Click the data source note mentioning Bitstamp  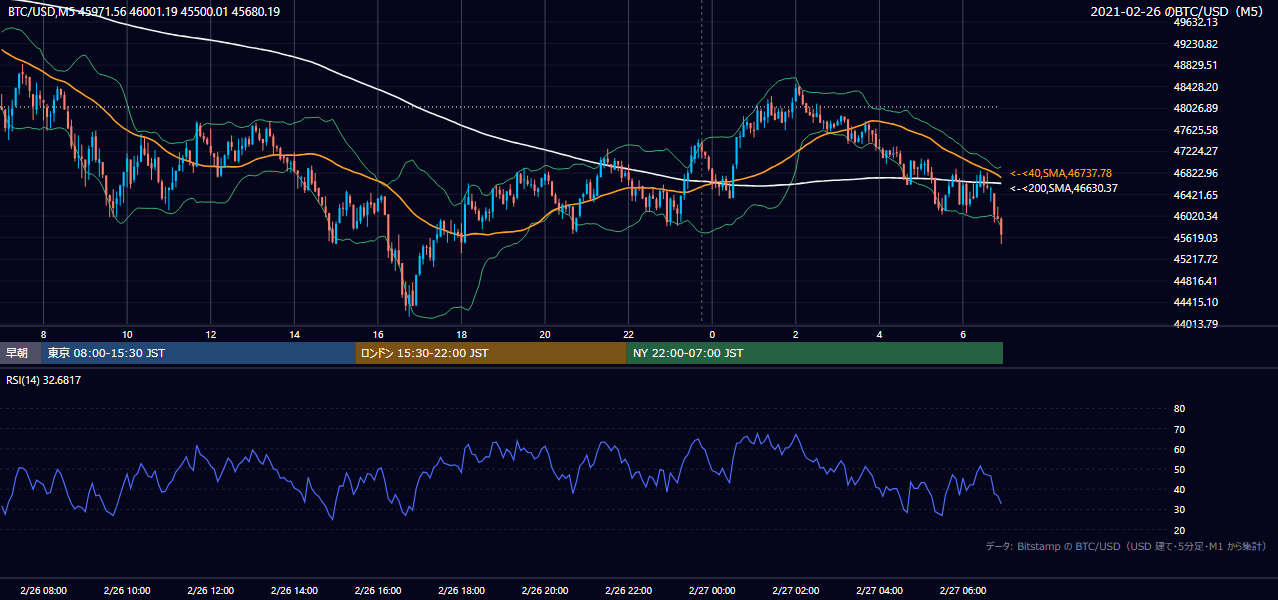(x=1126, y=547)
